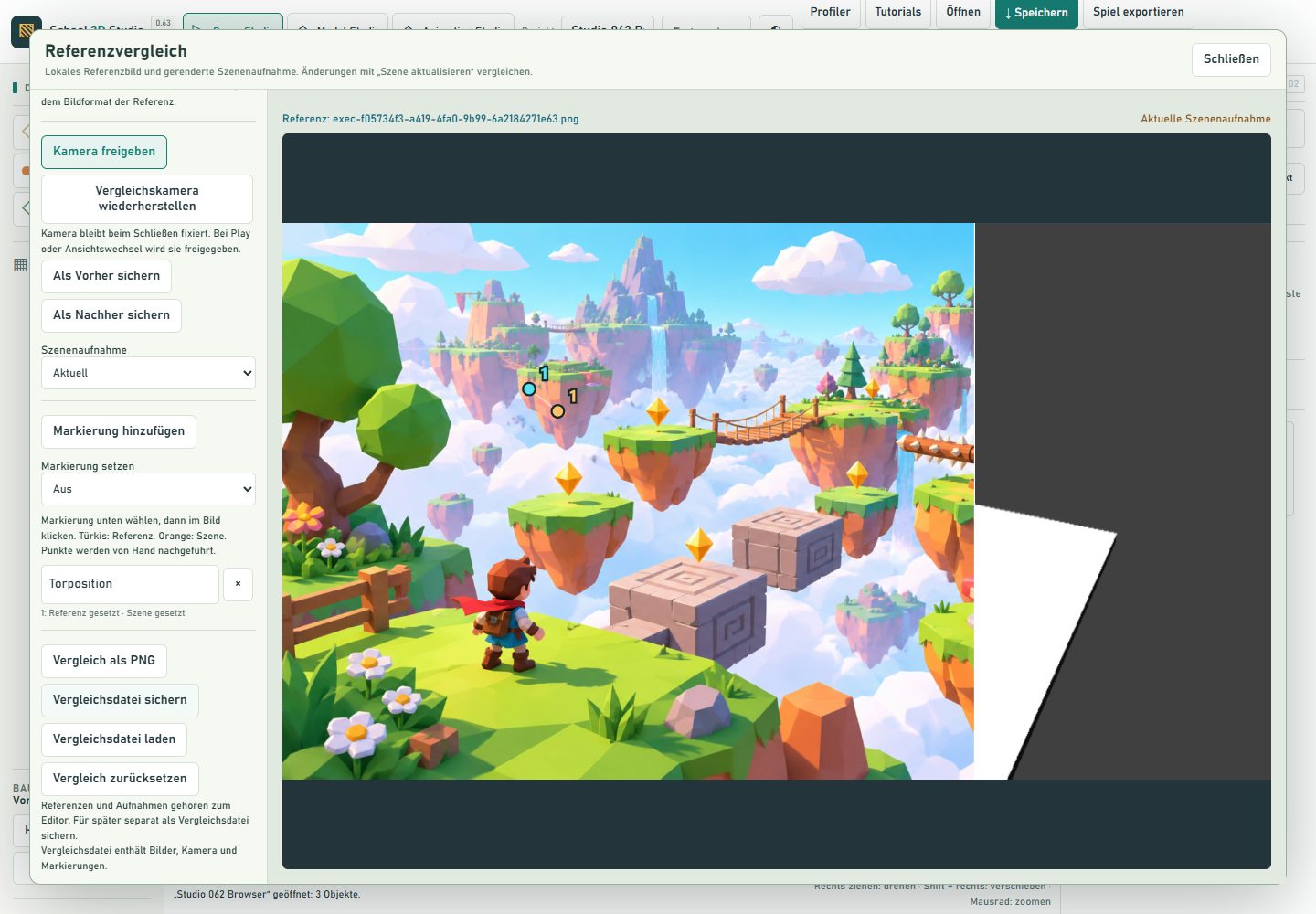1316x914 pixels.
Task: Open the Profiler in the main window
Action: pos(830,13)
